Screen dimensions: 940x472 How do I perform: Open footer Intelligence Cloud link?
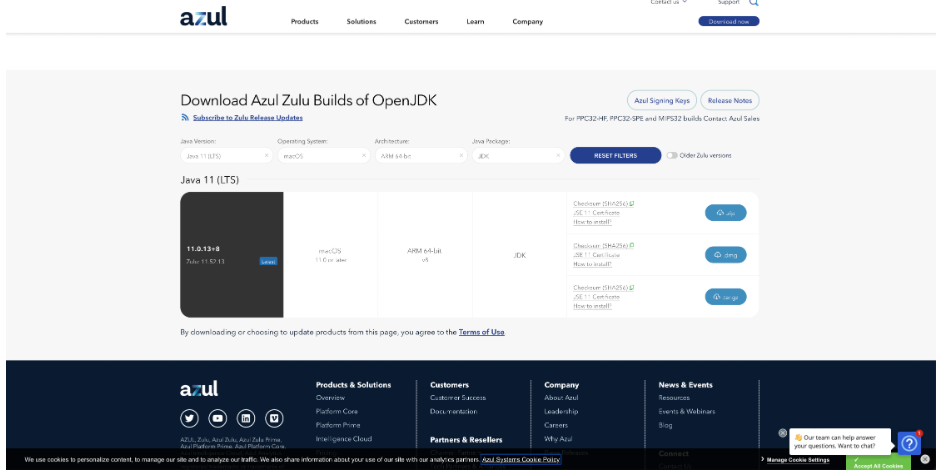click(344, 439)
